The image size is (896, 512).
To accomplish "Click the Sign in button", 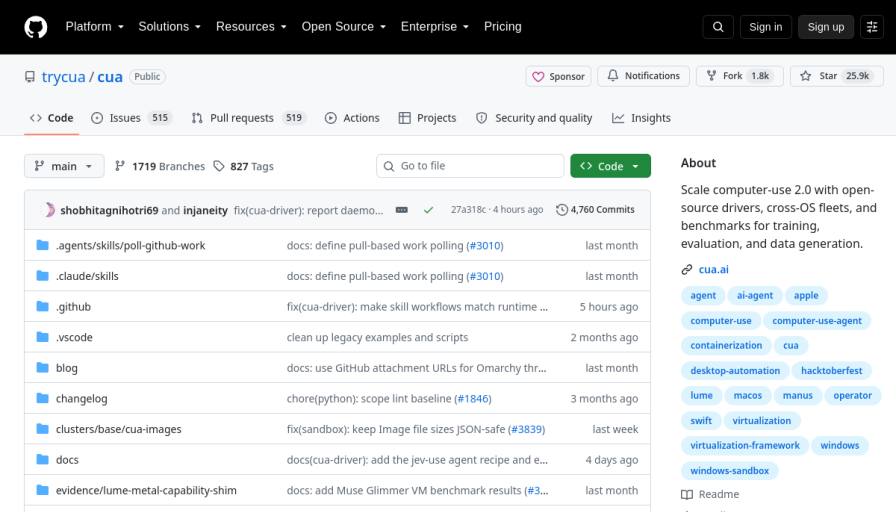I will click(x=766, y=27).
